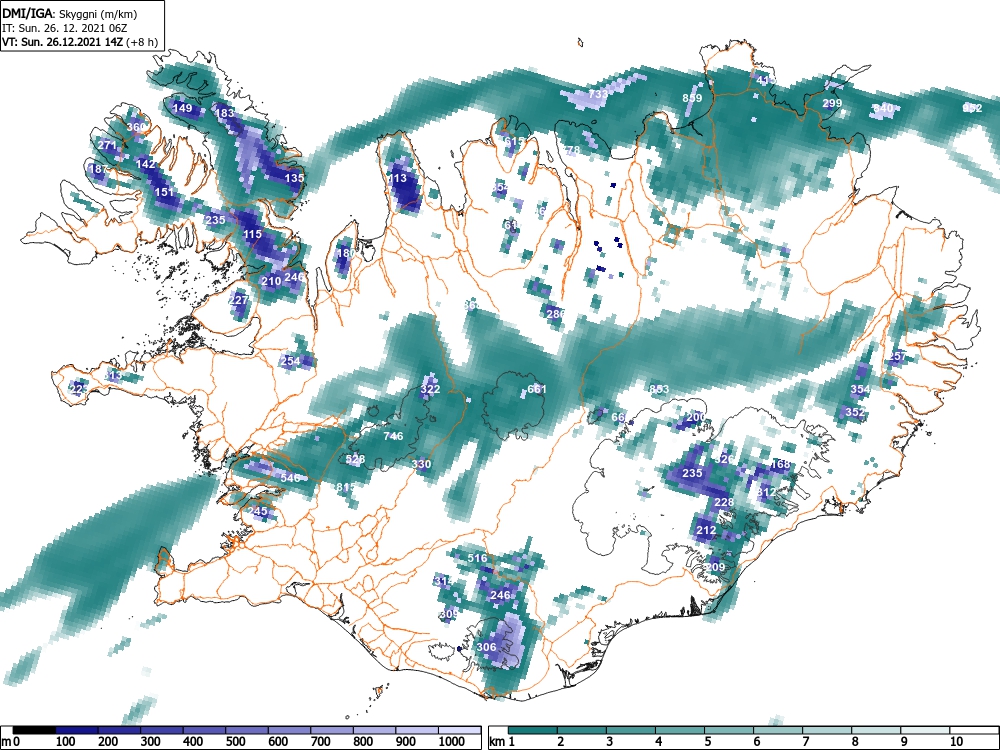The width and height of the screenshot is (1000, 750).
Task: Click the visibility value 168 on the map
Action: point(781,464)
